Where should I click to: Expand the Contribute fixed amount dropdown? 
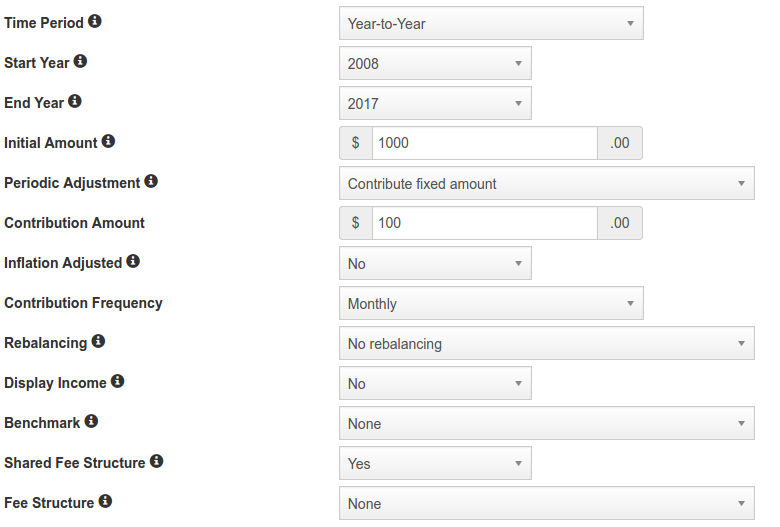pos(547,183)
